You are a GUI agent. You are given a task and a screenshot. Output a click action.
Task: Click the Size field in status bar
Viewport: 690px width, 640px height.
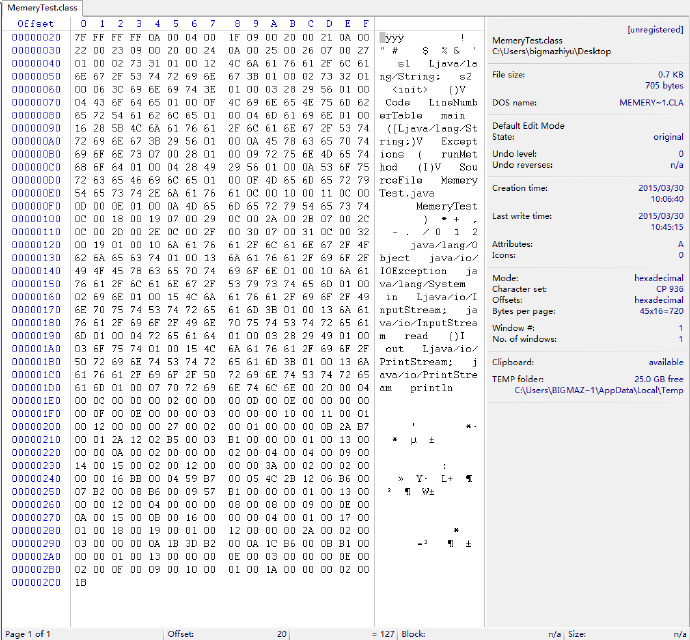coord(626,634)
